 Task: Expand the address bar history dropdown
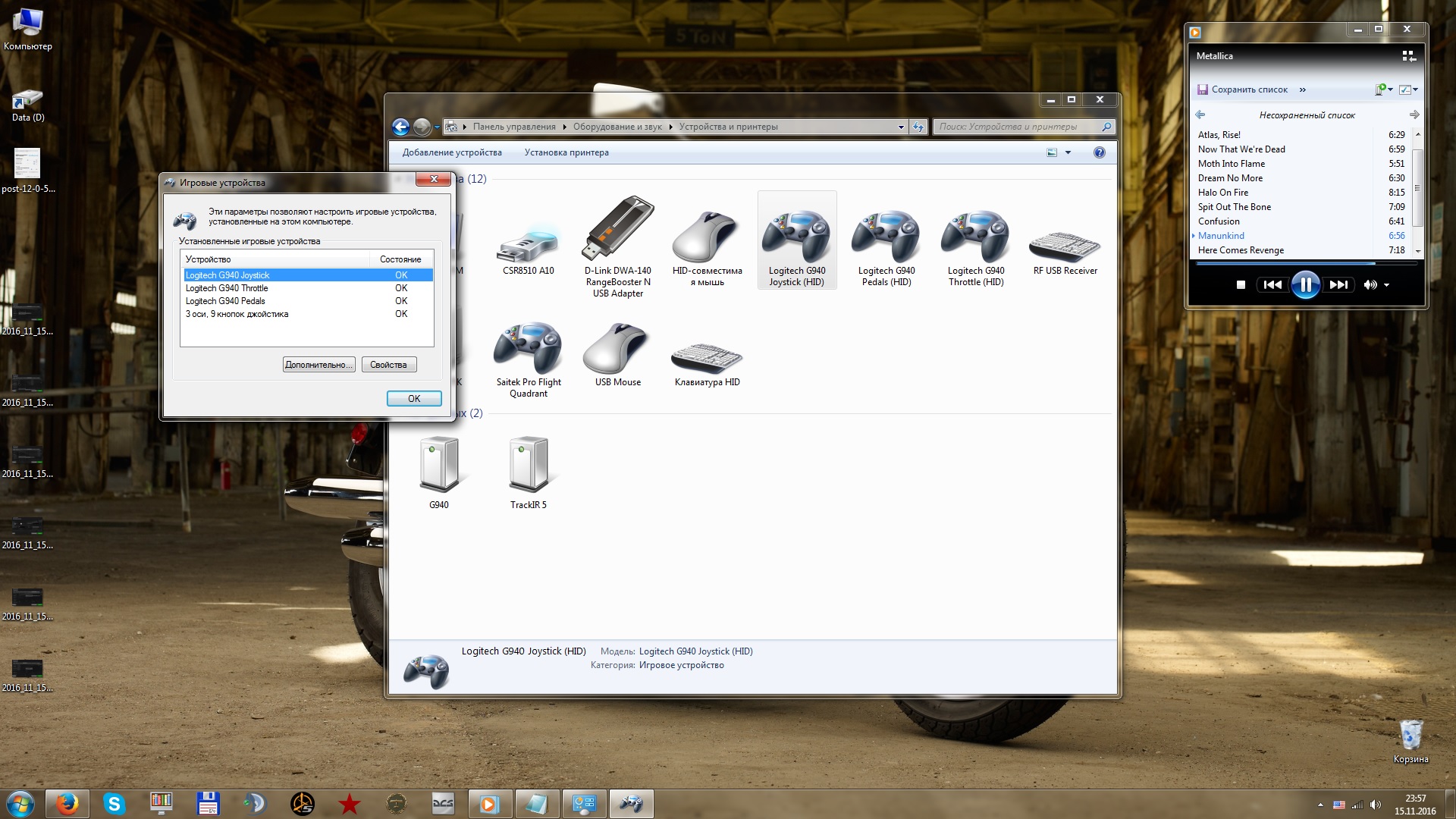900,127
